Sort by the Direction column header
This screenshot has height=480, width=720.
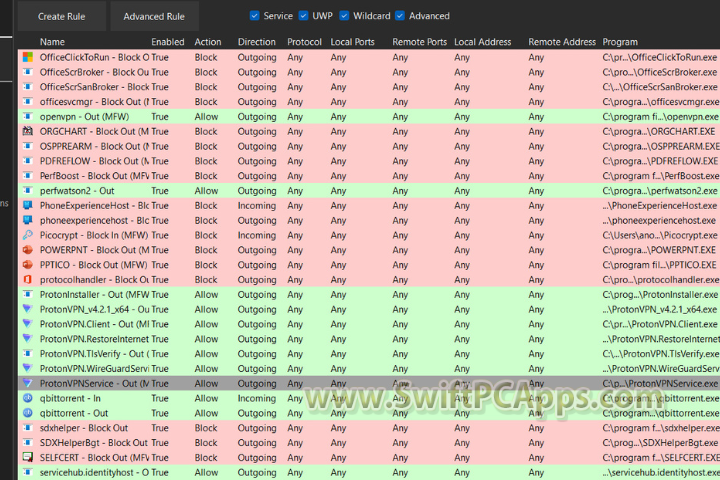point(256,42)
